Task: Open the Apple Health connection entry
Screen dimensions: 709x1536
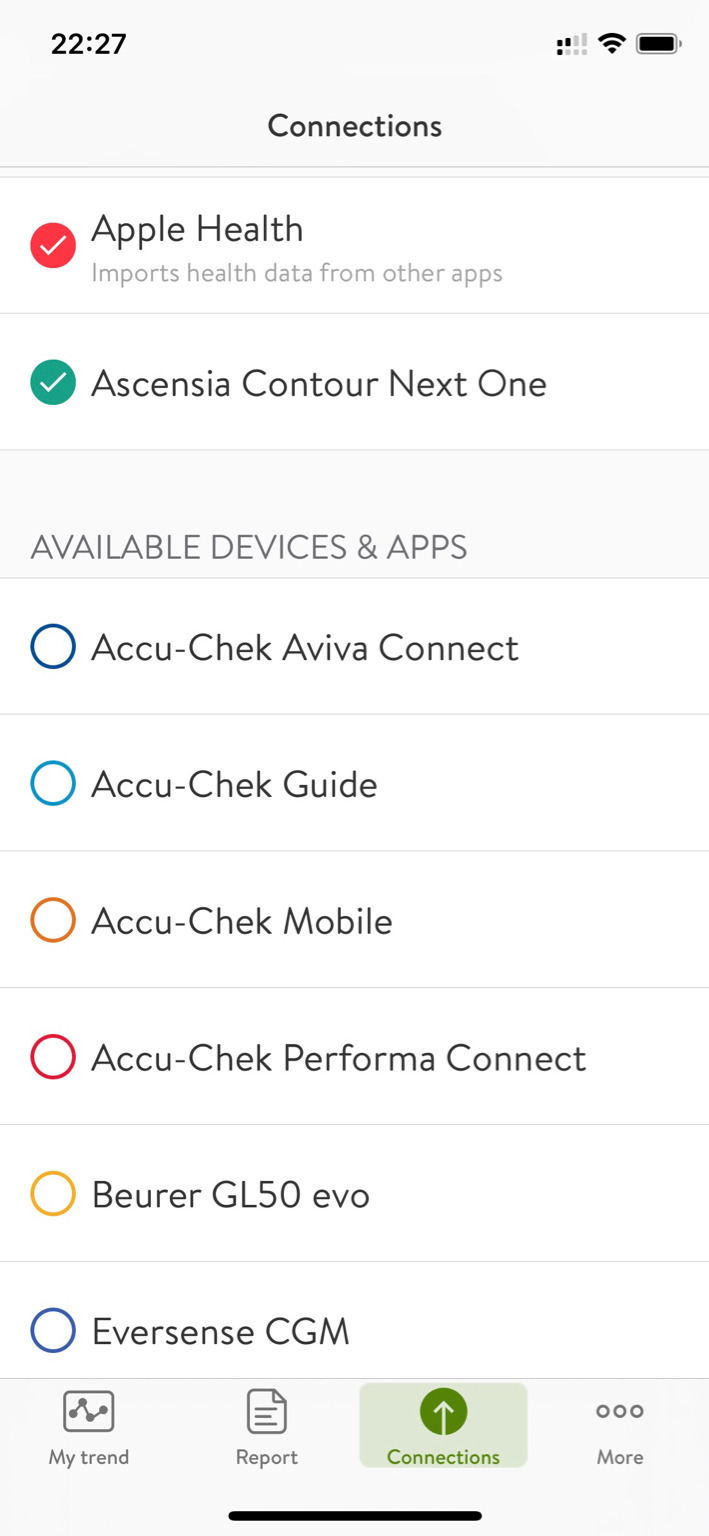Action: (x=354, y=246)
